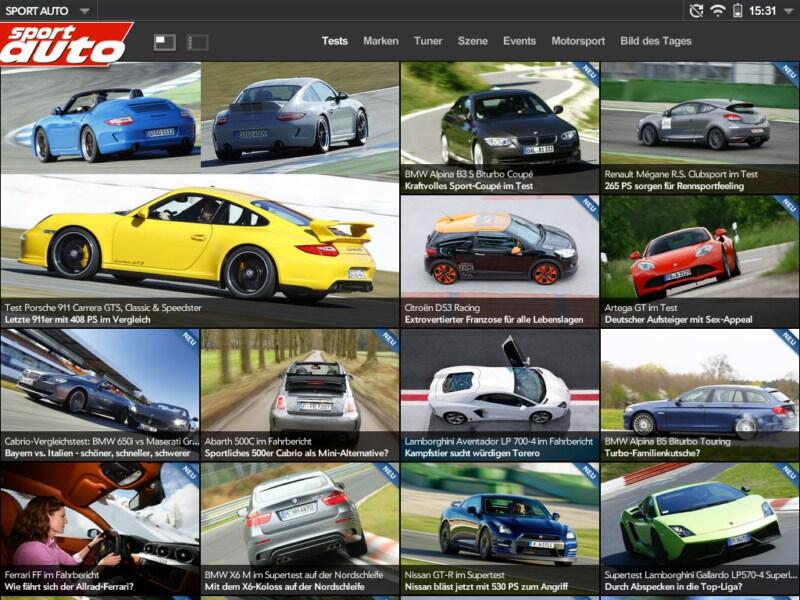Screen dimensions: 800x600
Task: Click the sport auto logo
Action: point(65,44)
